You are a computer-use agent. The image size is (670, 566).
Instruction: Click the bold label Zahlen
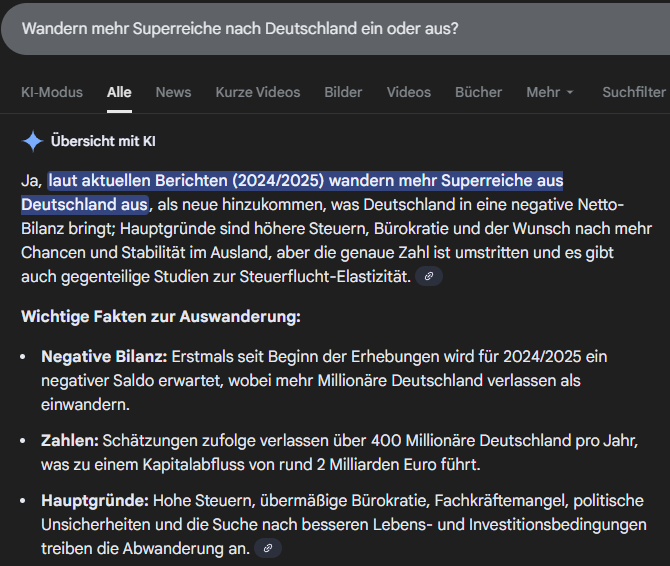70,440
